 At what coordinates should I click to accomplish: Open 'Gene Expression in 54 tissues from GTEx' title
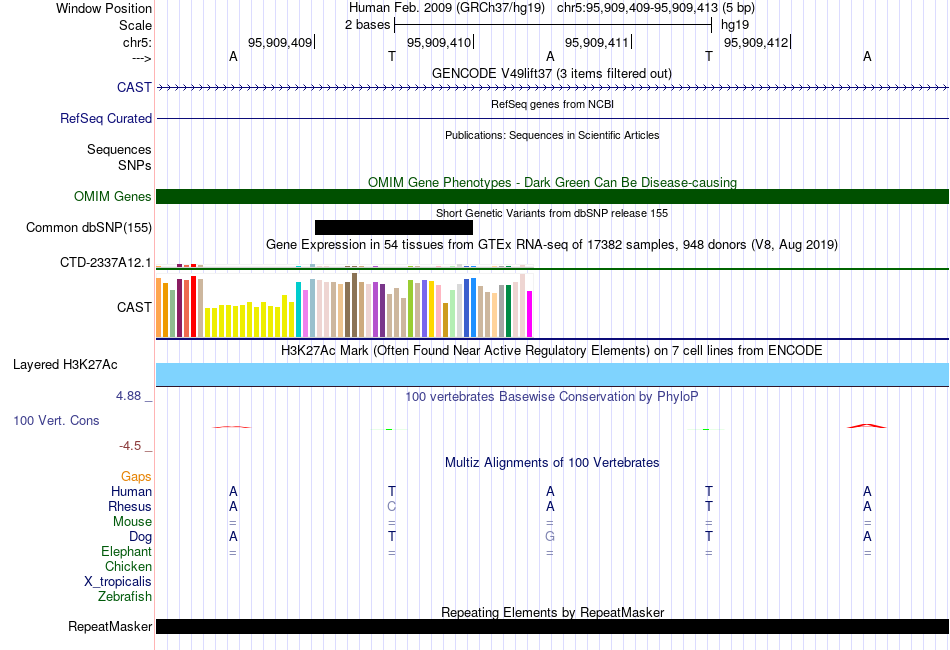click(552, 245)
